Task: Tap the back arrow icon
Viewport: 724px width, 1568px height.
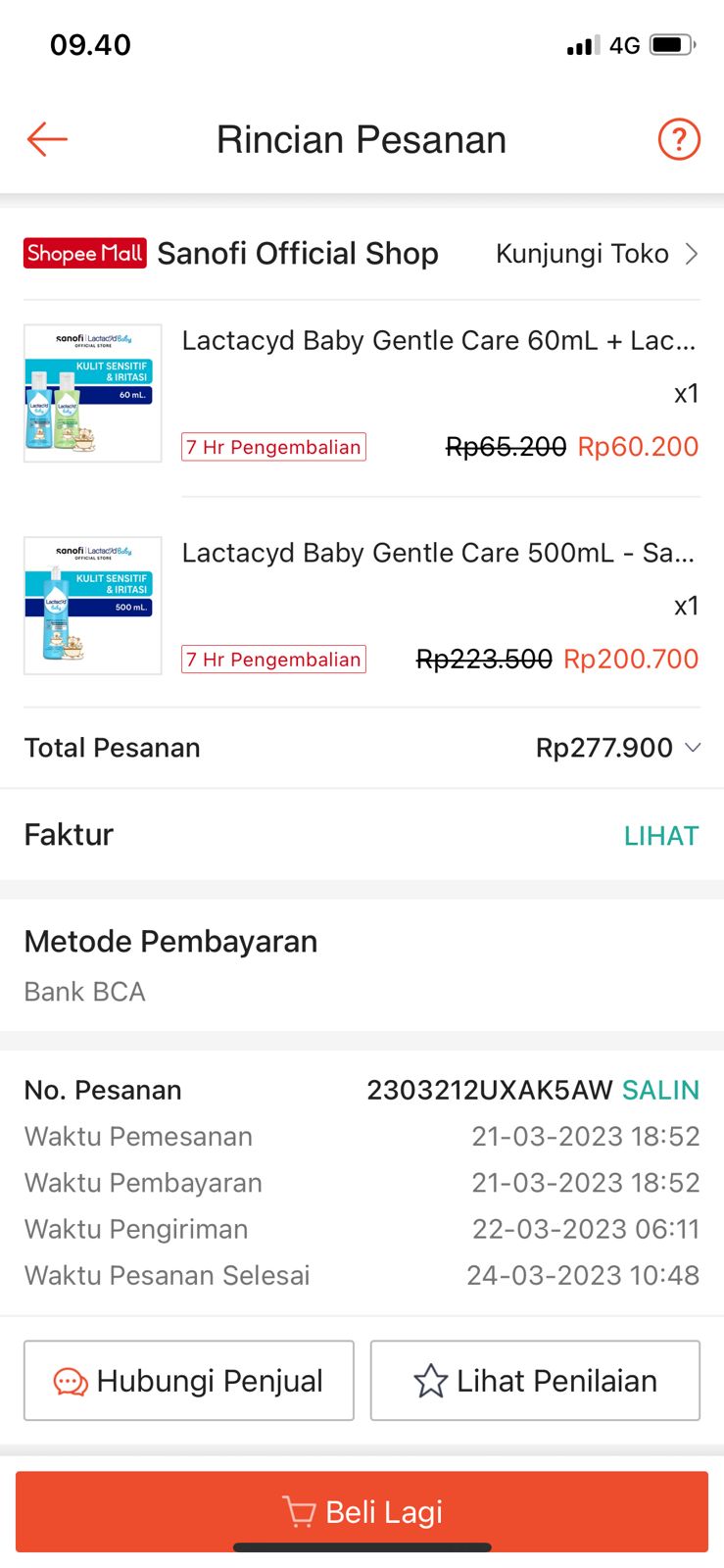Action: (47, 139)
